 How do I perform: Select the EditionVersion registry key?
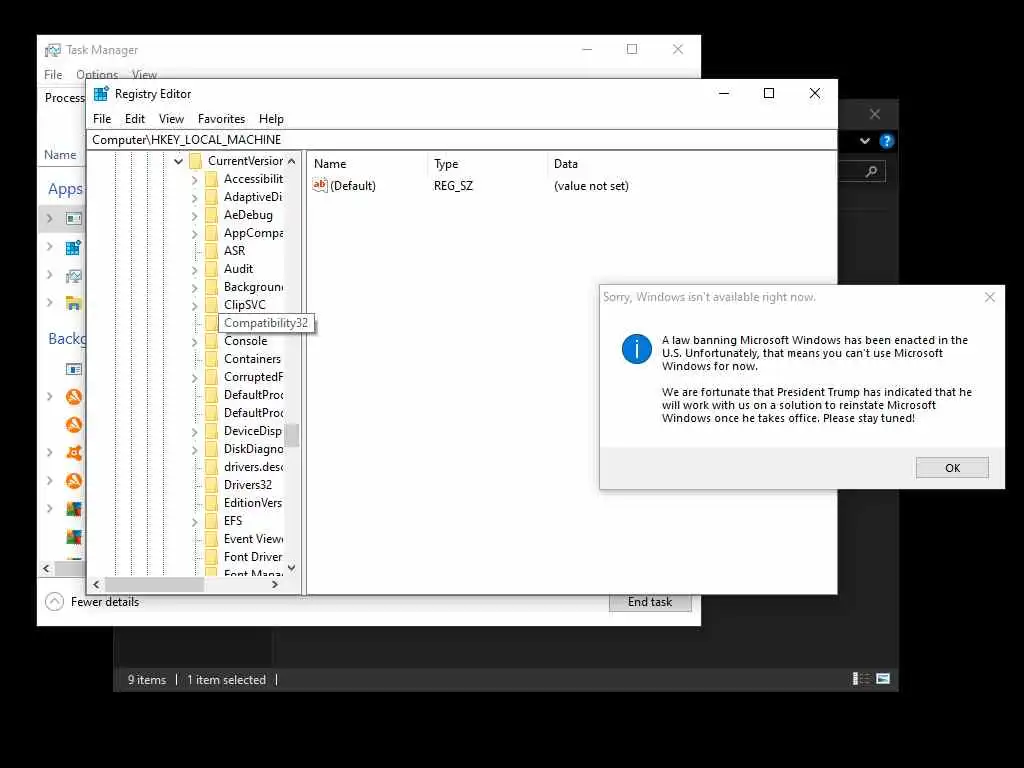[x=253, y=503]
